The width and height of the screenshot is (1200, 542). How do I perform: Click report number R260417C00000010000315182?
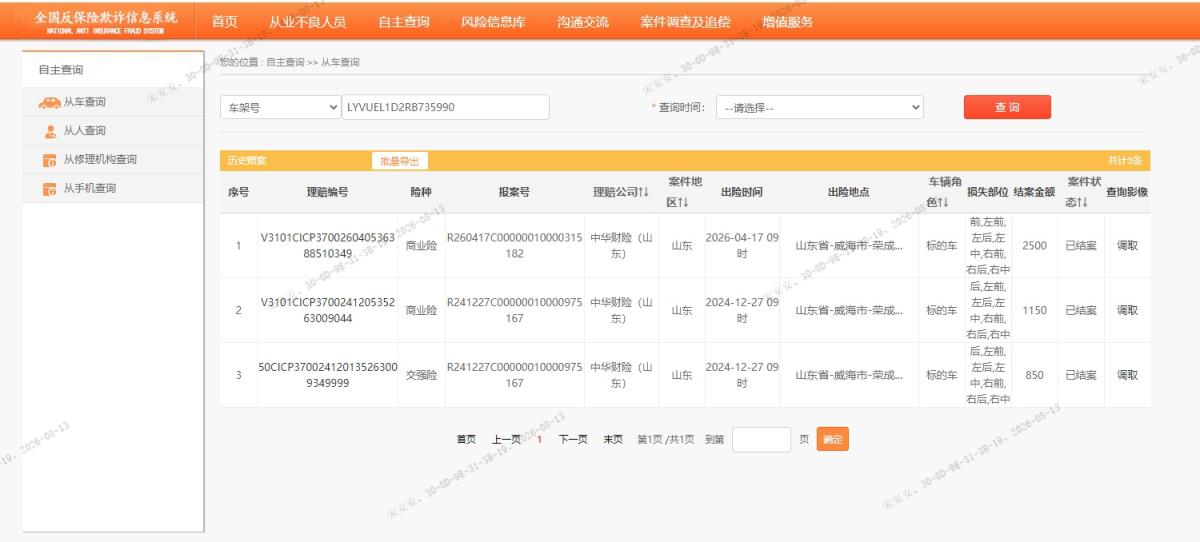[514, 245]
